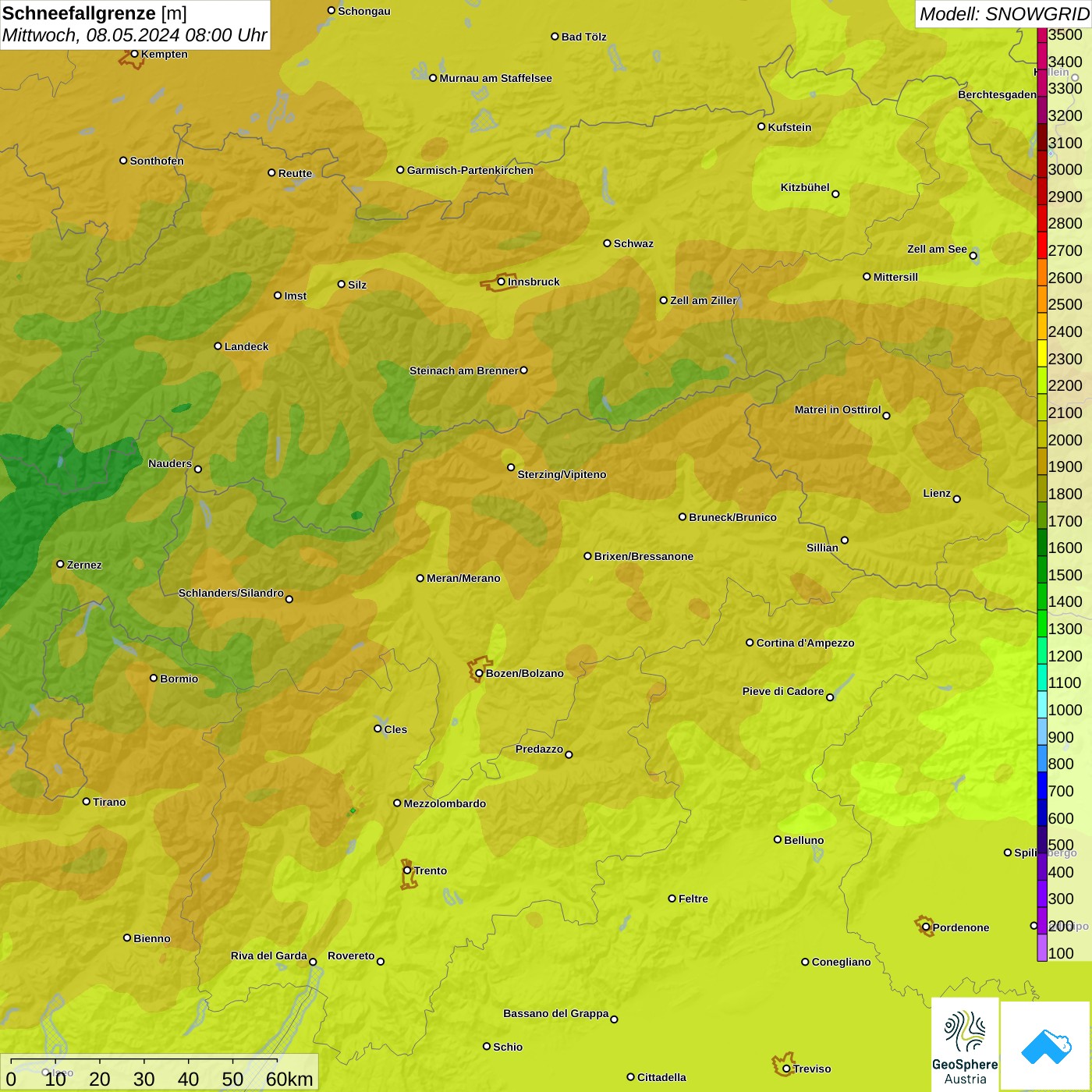
Task: Click the Lienz location marker dot
Action: pos(957,499)
